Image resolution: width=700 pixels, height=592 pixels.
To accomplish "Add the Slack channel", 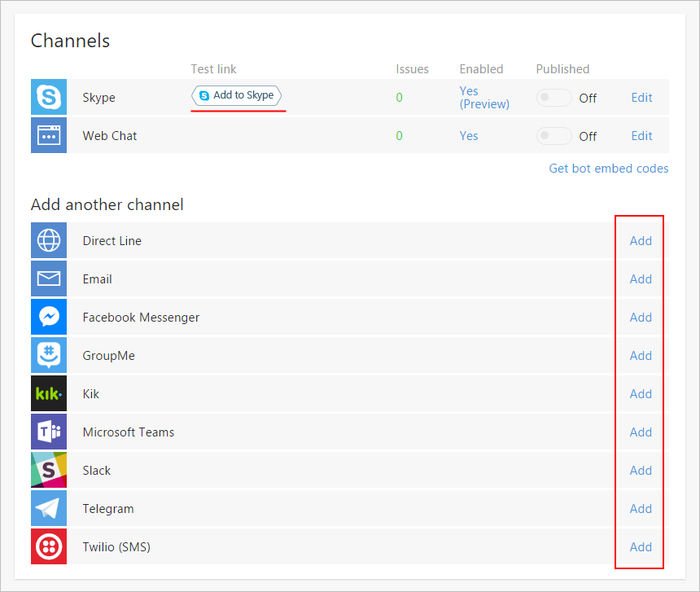I will [641, 471].
